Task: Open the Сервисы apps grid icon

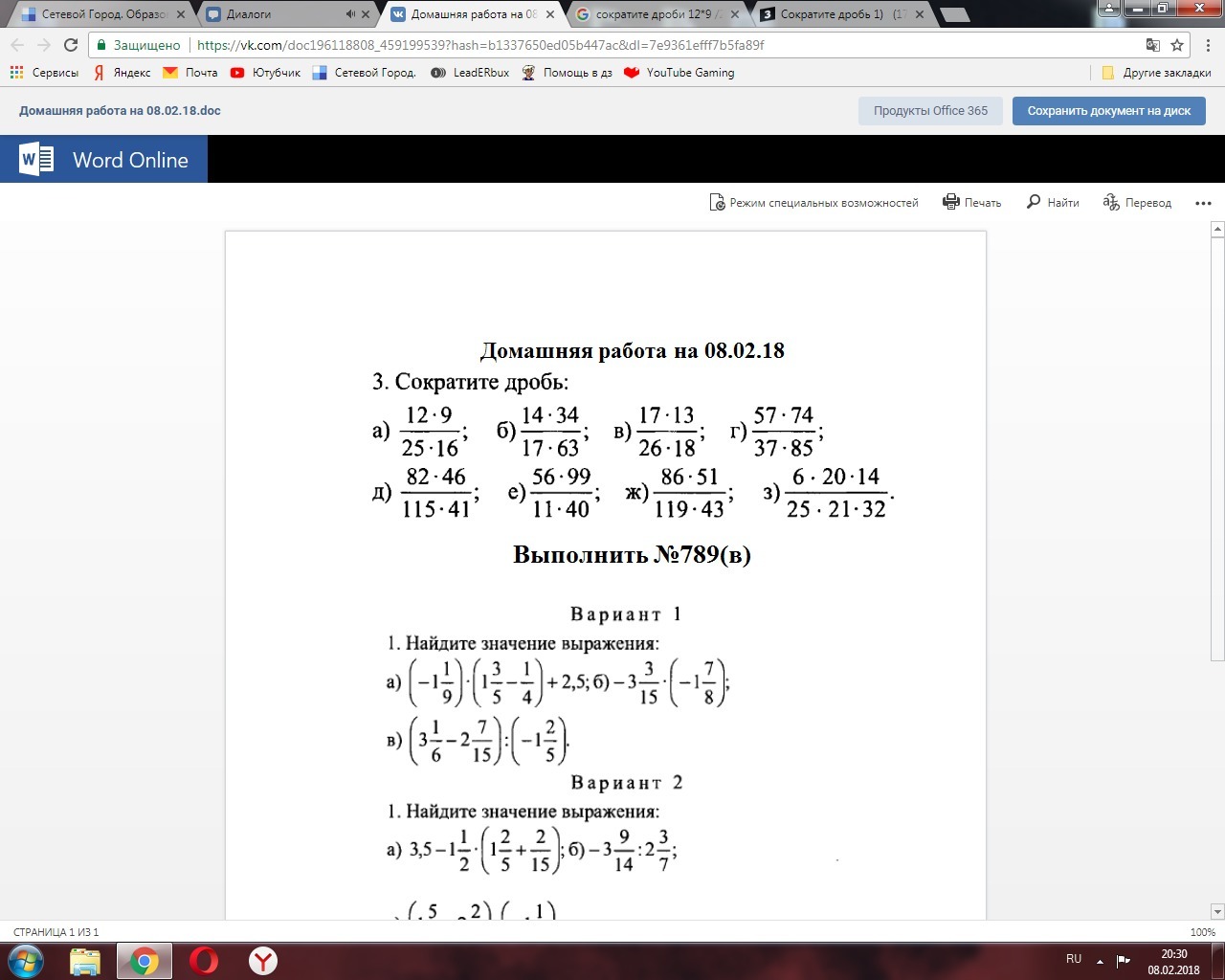Action: (x=14, y=72)
